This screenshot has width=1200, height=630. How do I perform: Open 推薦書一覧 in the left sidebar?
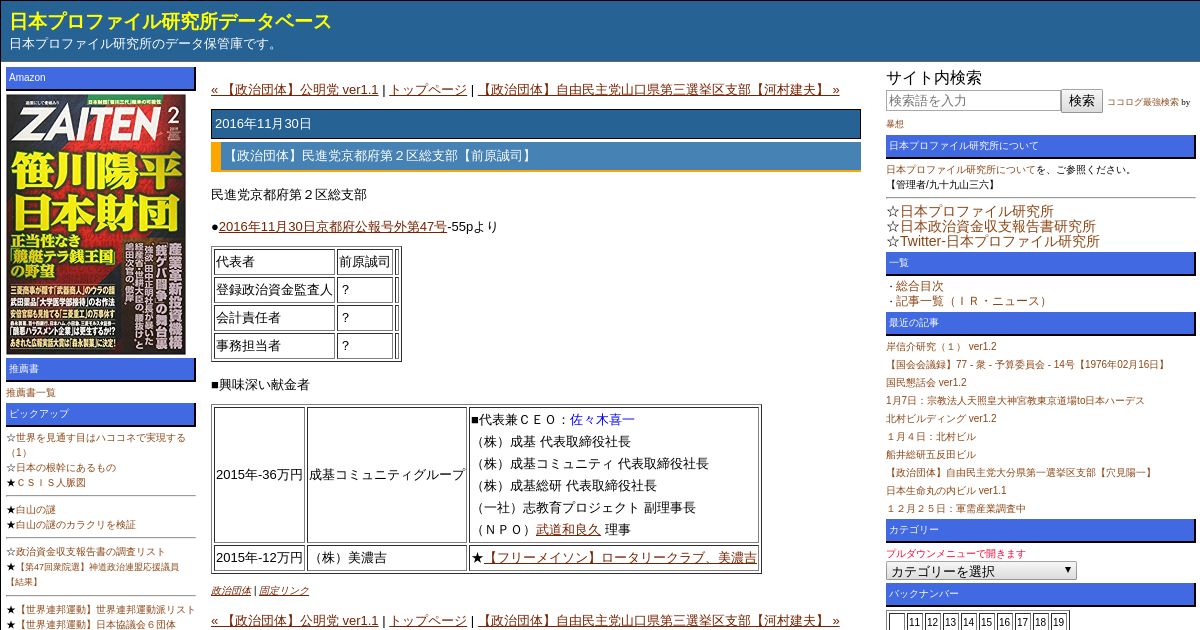click(31, 393)
